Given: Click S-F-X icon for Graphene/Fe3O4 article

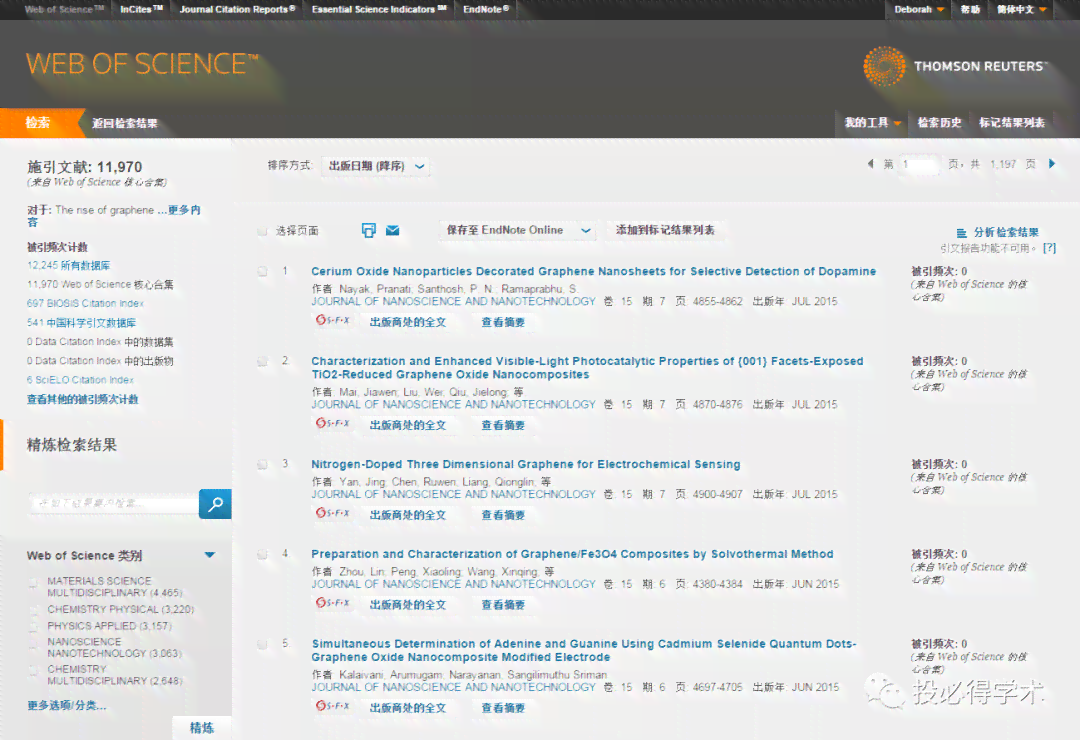Looking at the screenshot, I should coord(333,603).
